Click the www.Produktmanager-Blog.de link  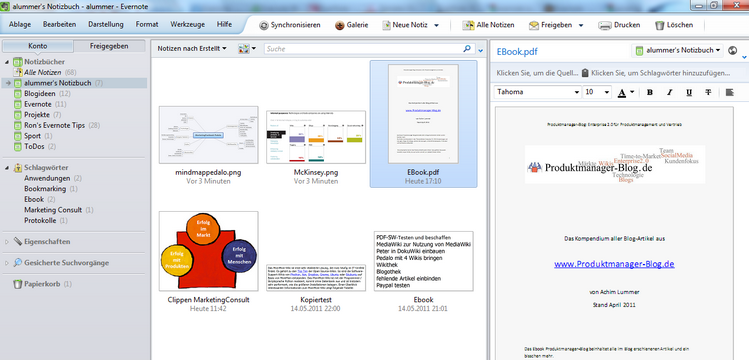(614, 264)
